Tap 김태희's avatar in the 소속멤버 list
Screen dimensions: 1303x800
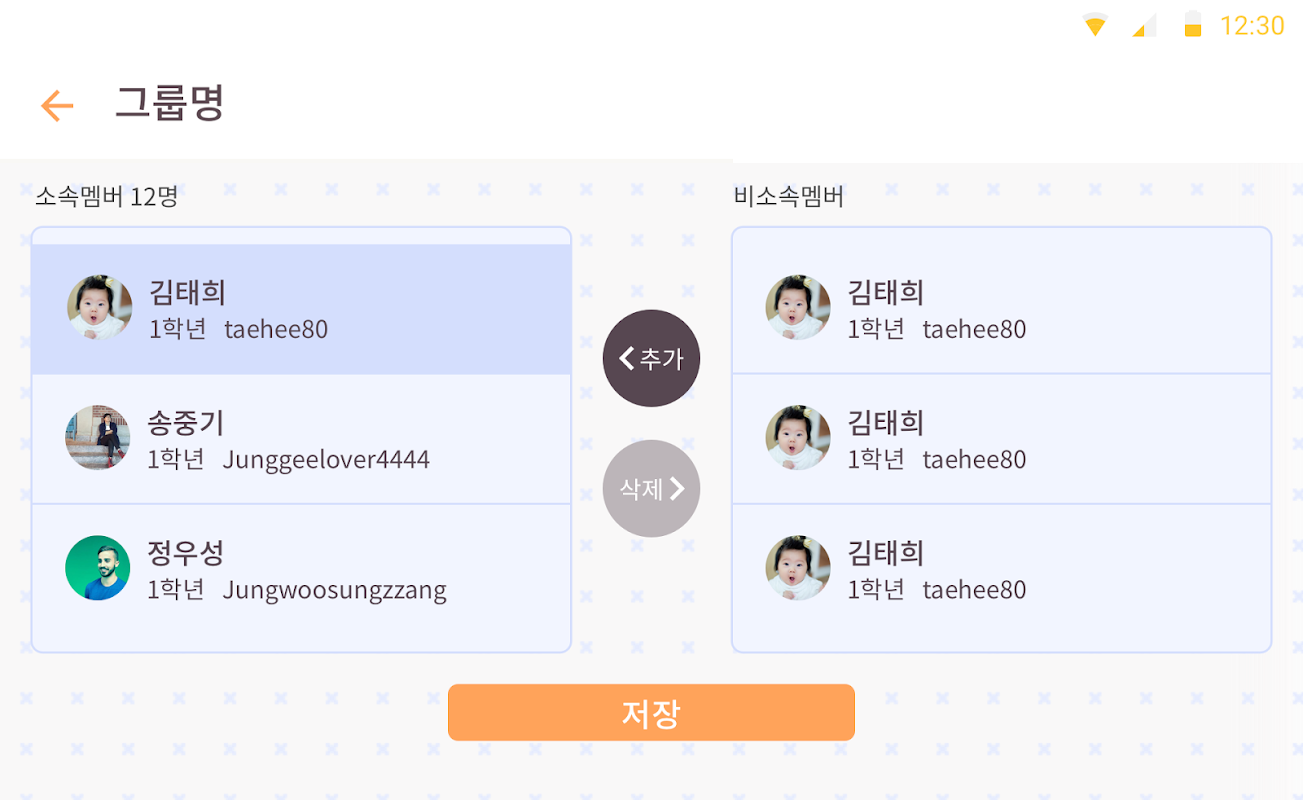point(99,308)
